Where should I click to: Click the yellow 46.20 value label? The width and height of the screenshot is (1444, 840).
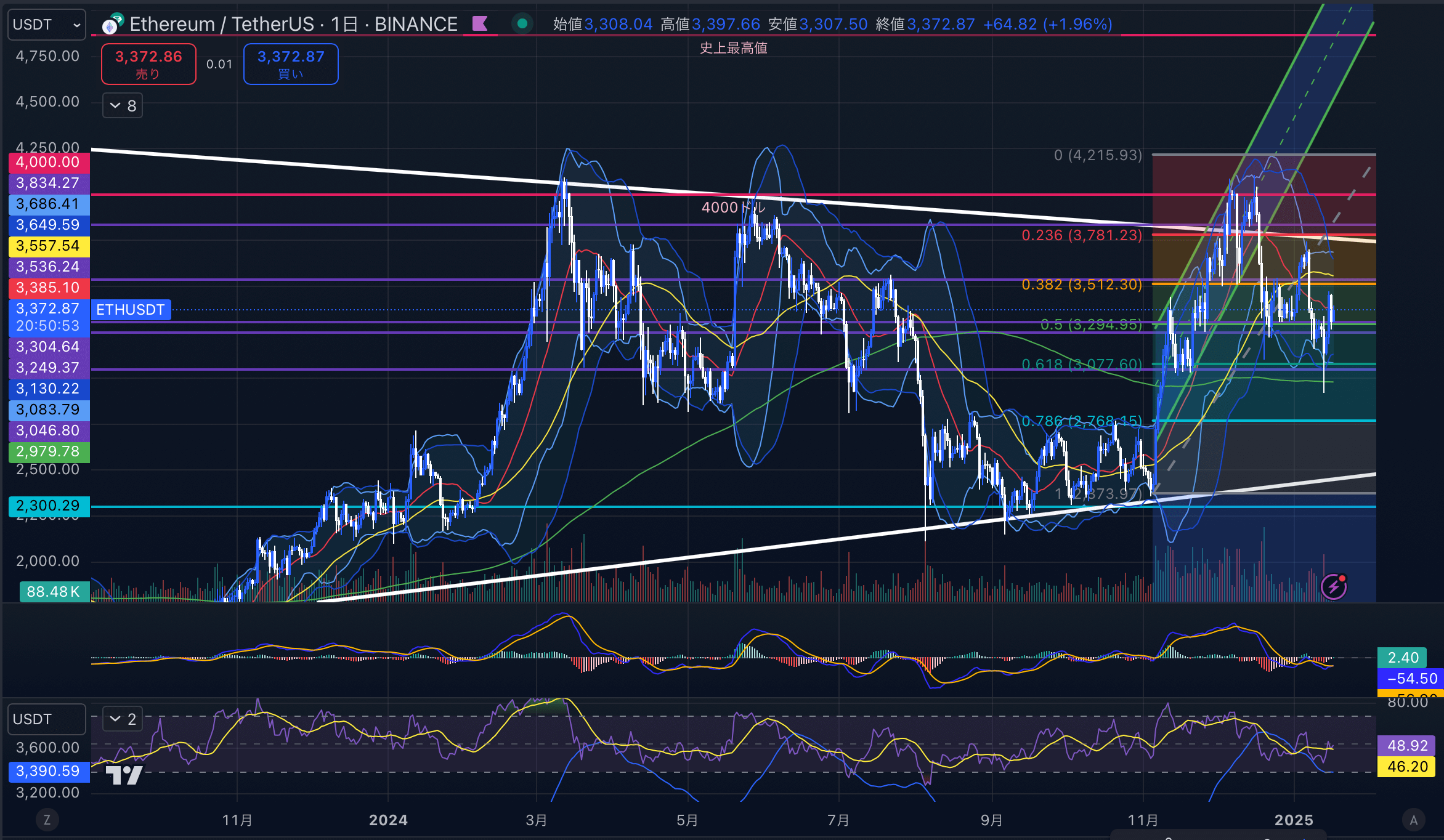1407,767
